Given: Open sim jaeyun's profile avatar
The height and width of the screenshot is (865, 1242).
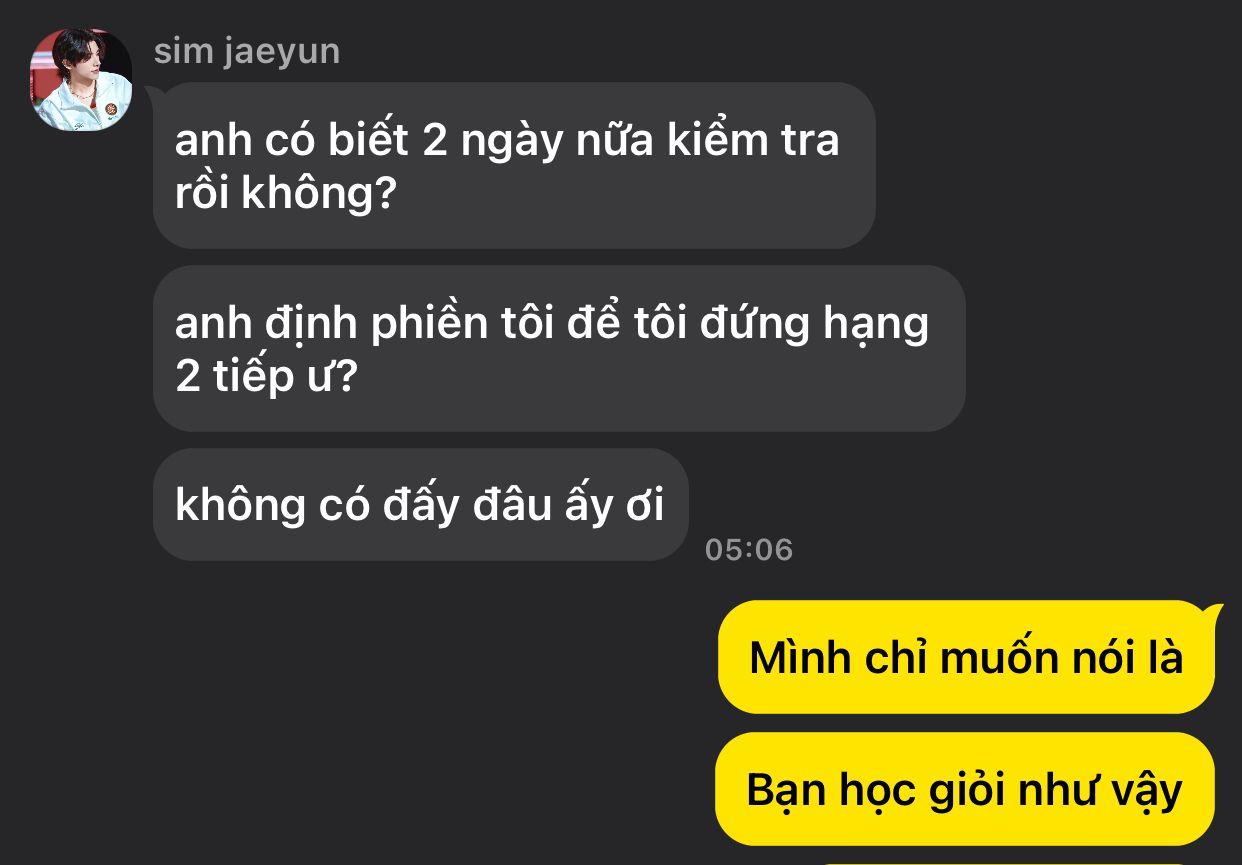Looking at the screenshot, I should pos(81,79).
